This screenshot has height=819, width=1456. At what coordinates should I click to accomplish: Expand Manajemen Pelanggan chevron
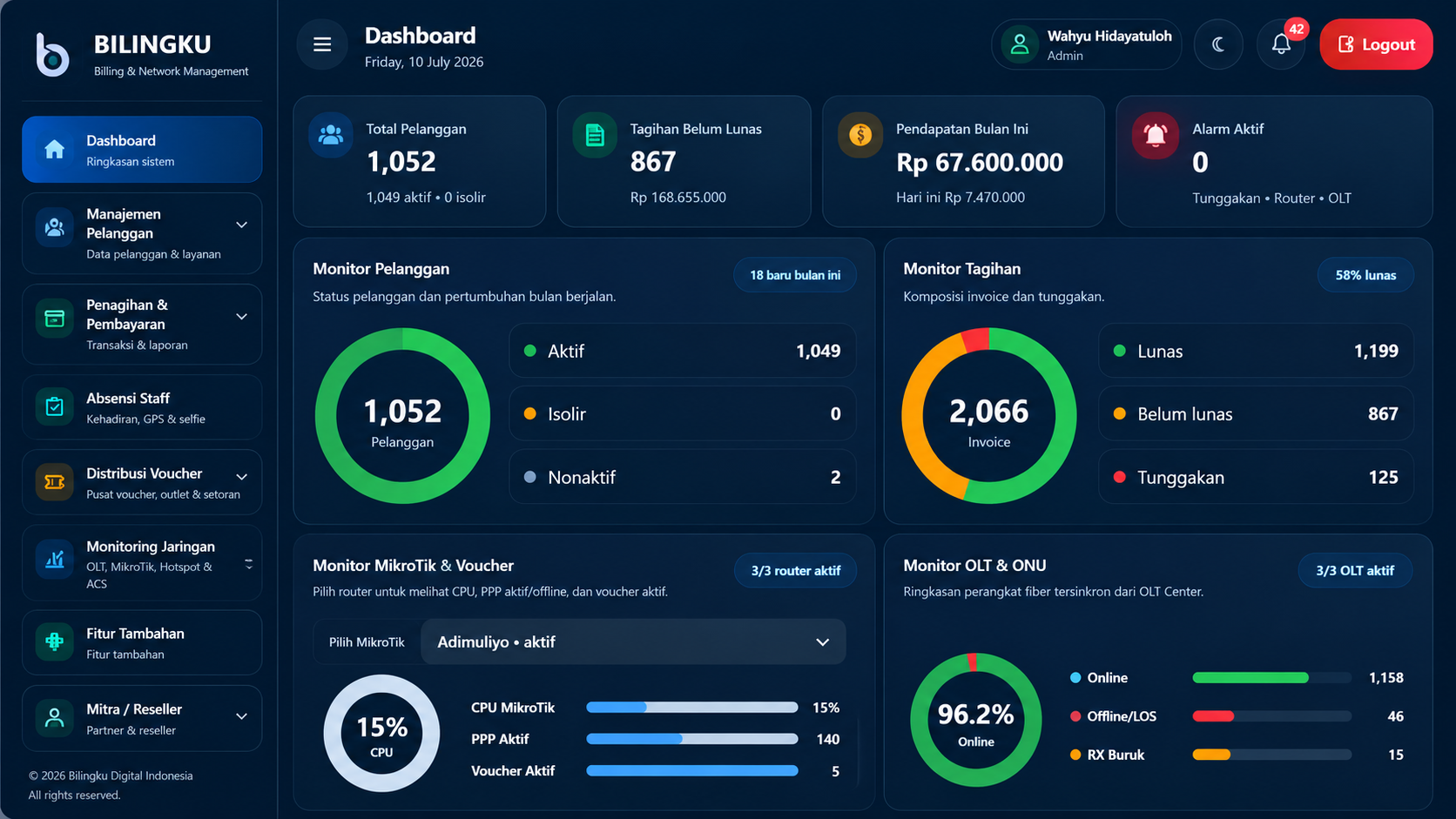242,225
